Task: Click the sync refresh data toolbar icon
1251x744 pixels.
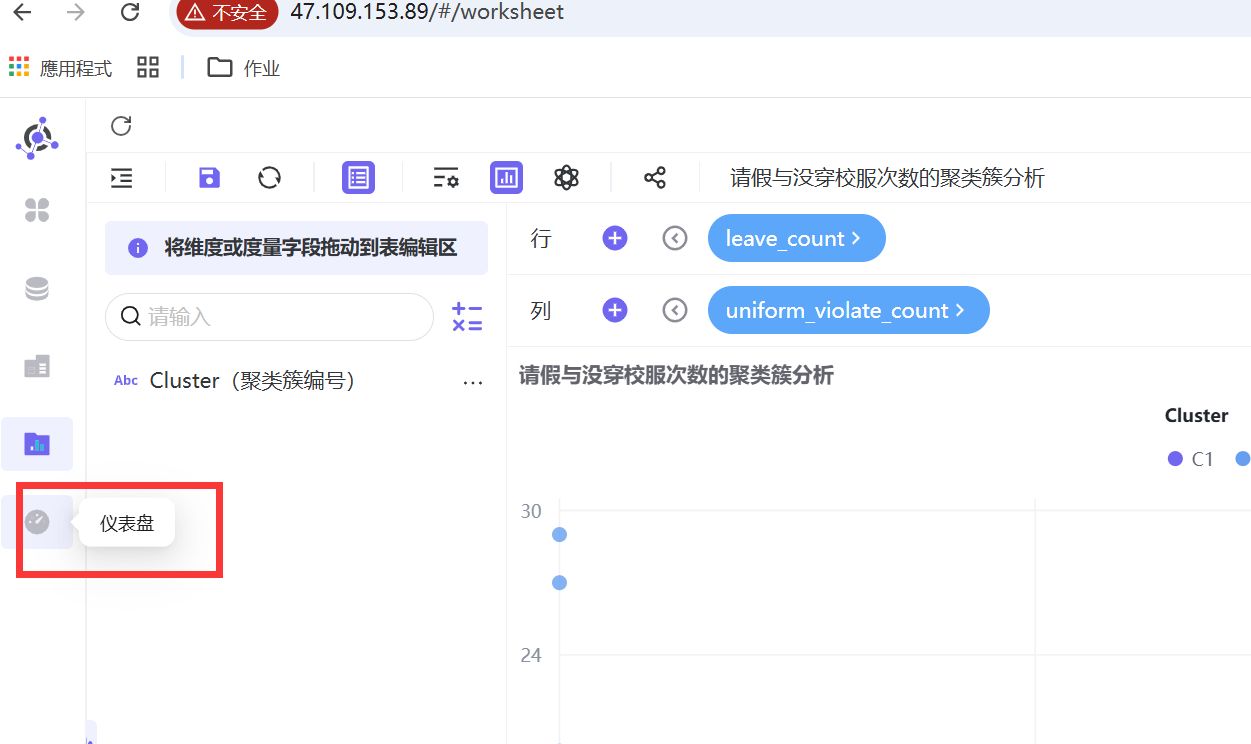Action: coord(269,178)
